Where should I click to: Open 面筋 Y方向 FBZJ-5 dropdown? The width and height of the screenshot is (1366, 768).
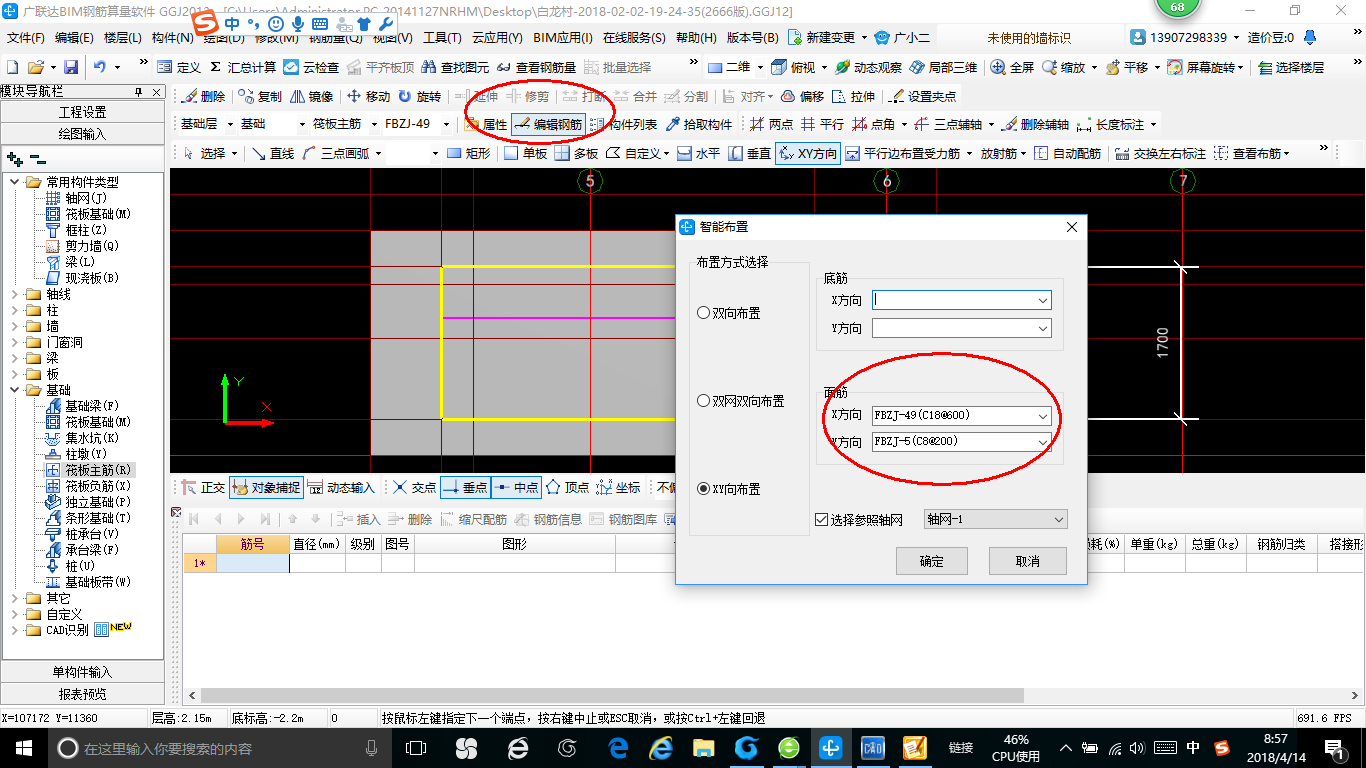point(1043,442)
